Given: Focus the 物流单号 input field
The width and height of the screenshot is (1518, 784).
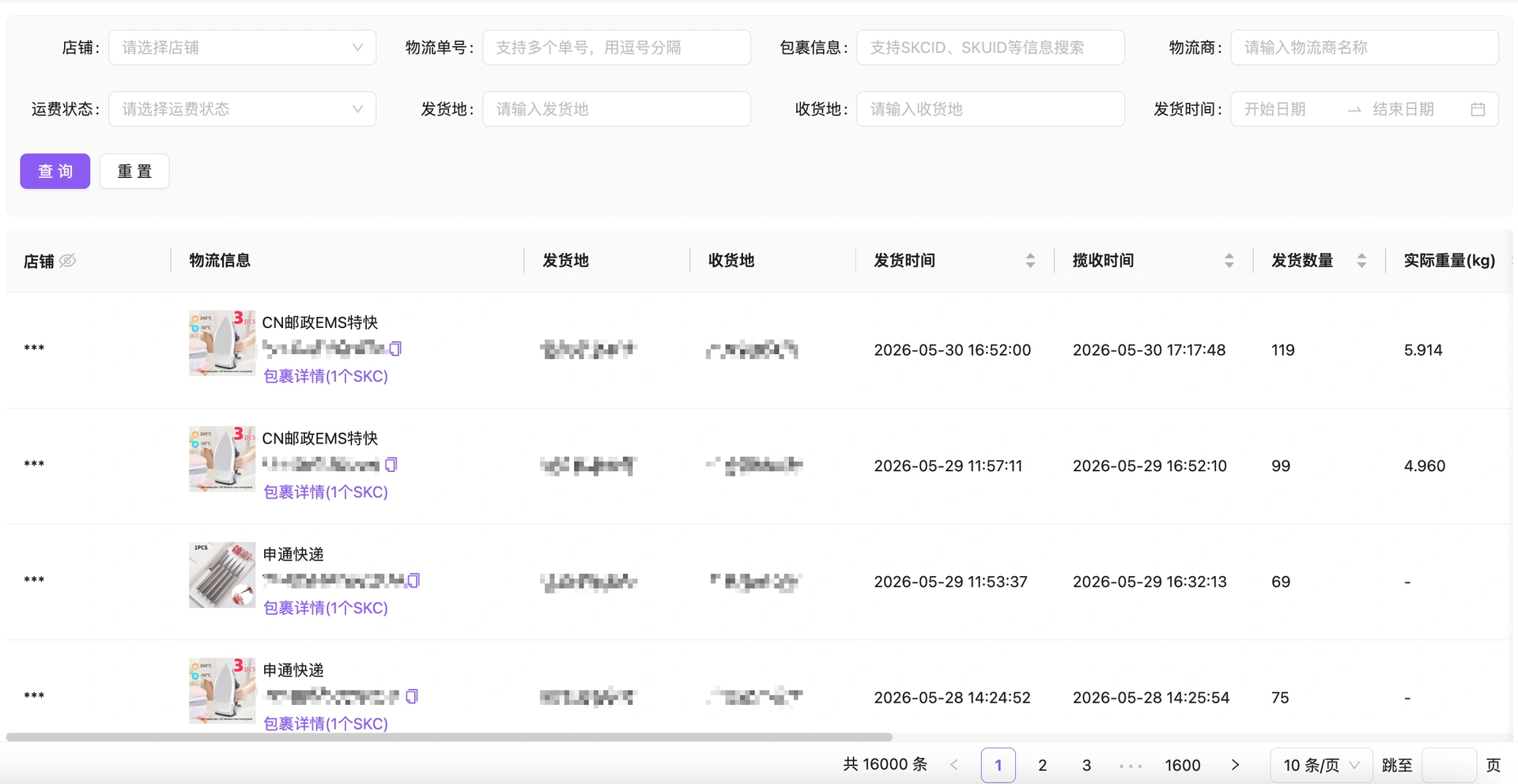Looking at the screenshot, I should 617,47.
